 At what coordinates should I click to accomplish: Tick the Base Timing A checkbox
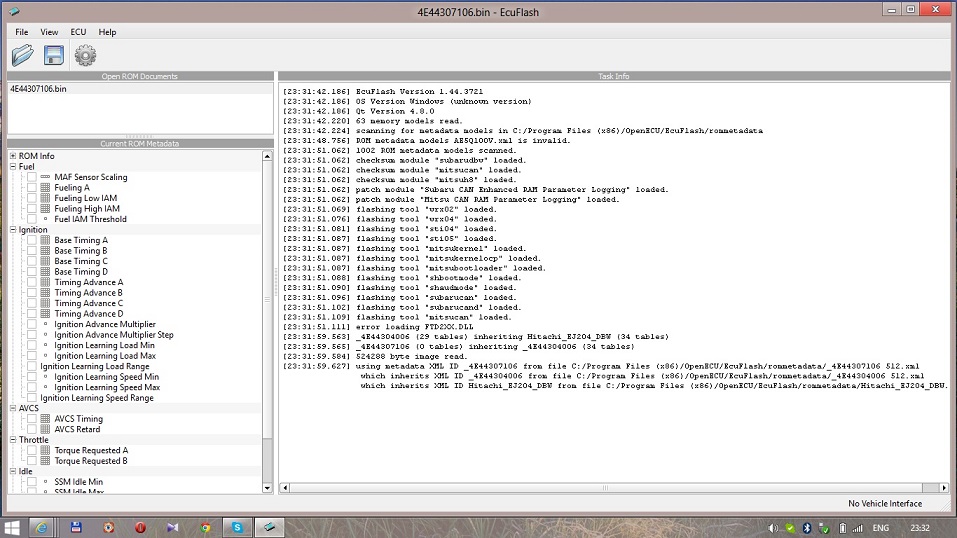tap(32, 240)
